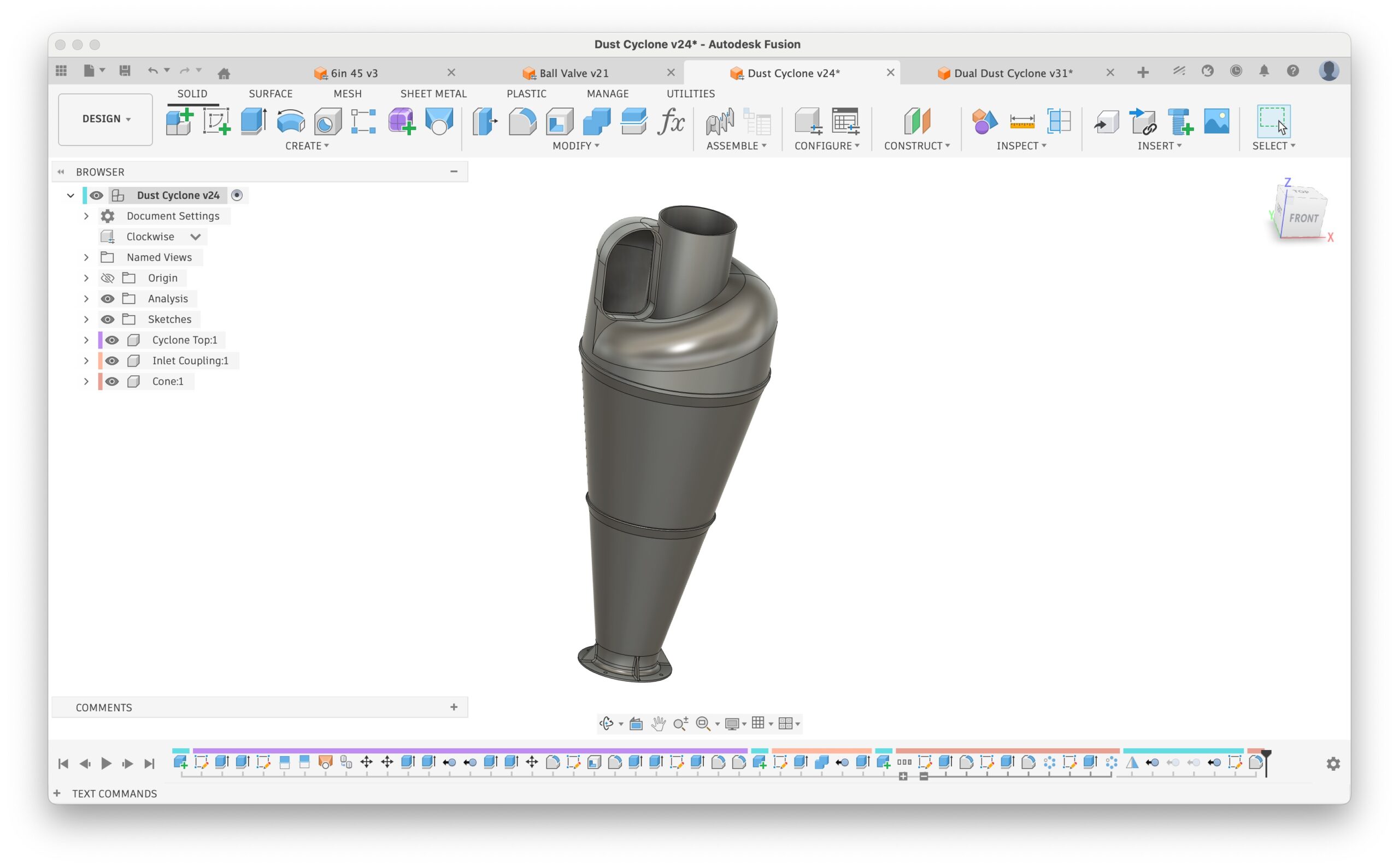Show the hidden Origin folder

click(108, 278)
